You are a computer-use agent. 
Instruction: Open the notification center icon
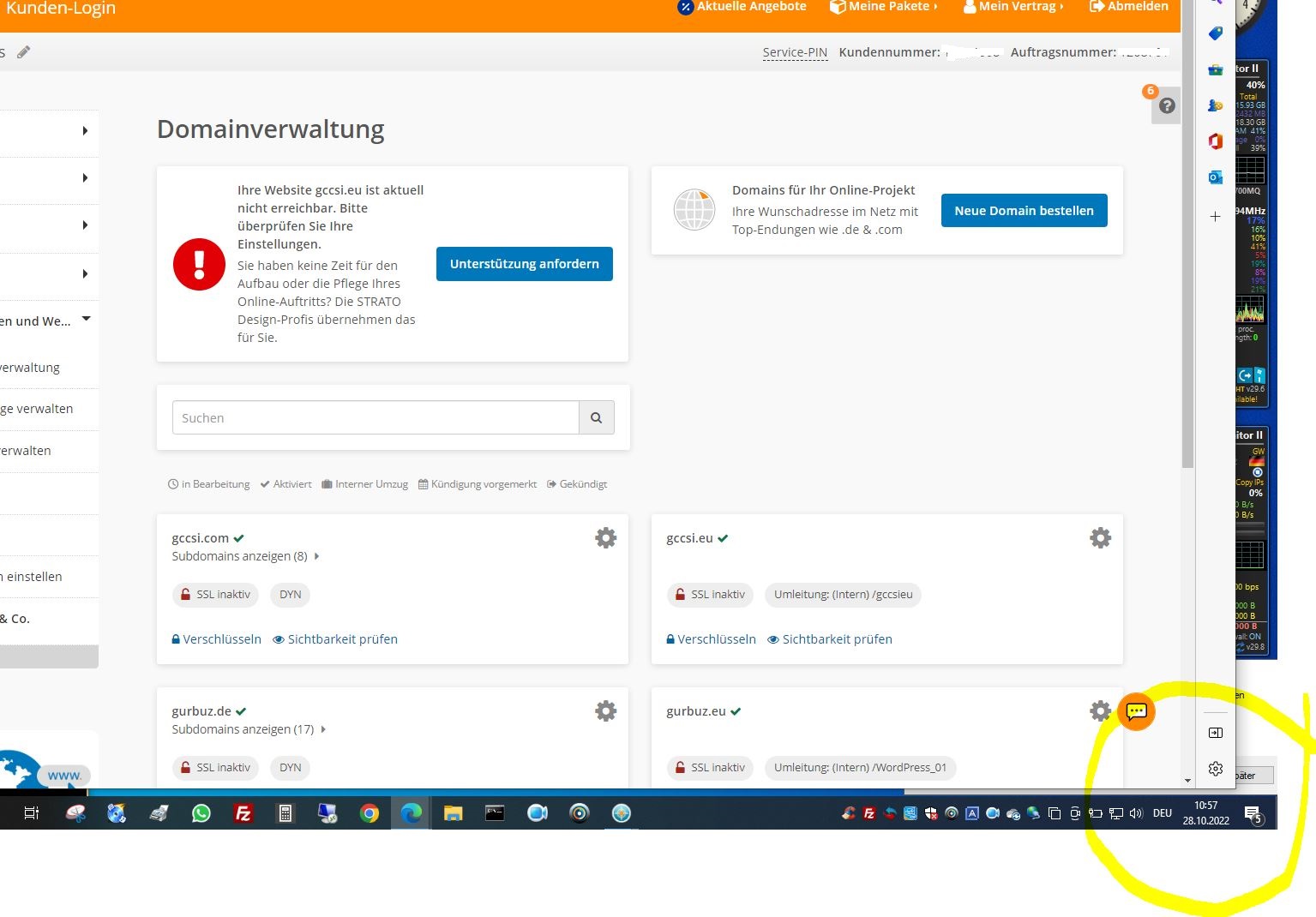(x=1253, y=814)
